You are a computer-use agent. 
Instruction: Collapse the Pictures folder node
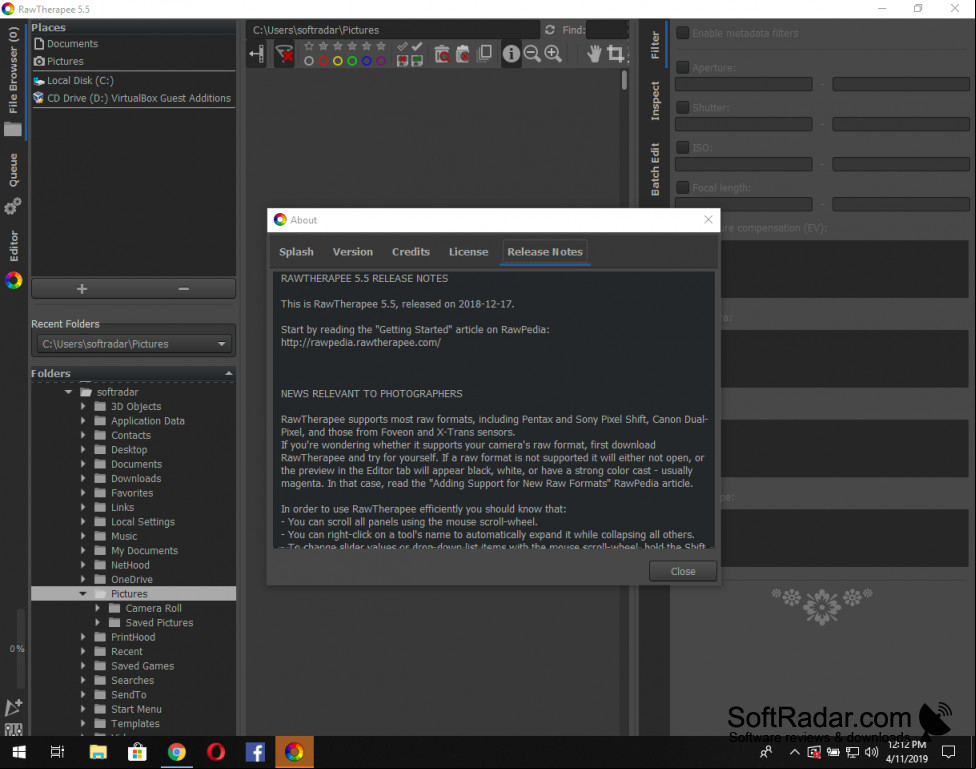pos(83,594)
